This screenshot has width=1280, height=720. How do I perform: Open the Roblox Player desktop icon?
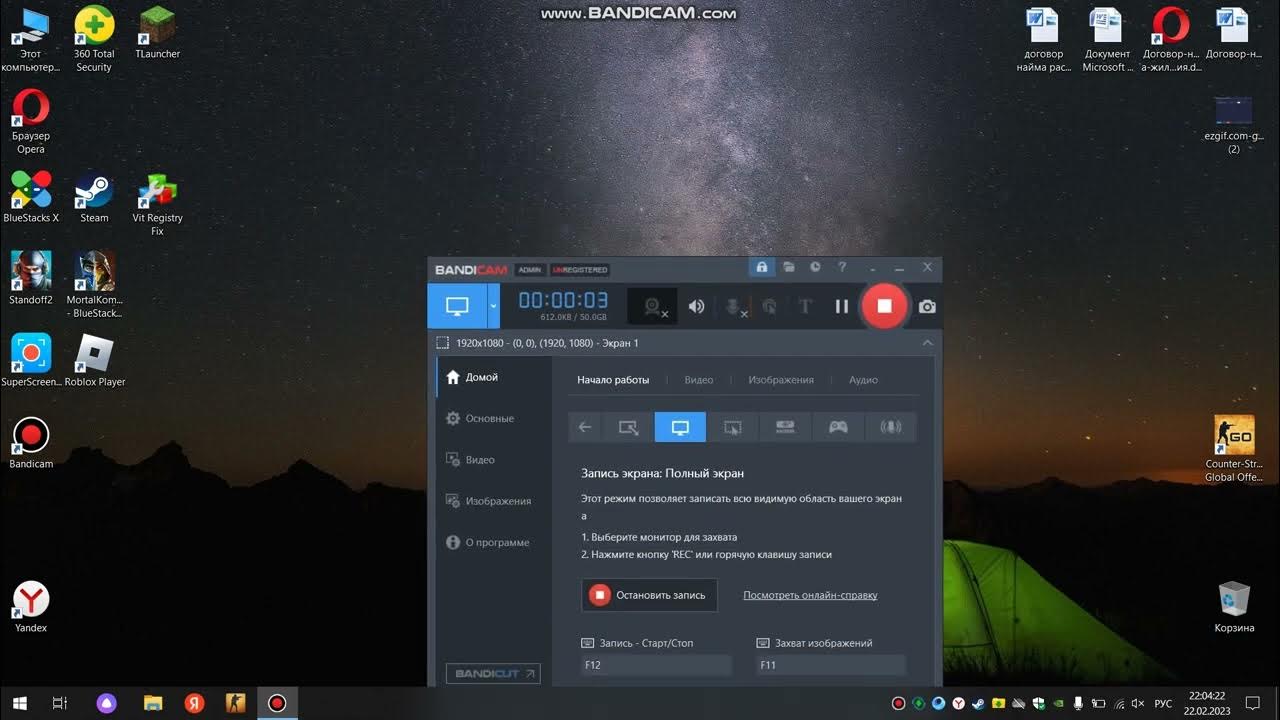(x=95, y=361)
